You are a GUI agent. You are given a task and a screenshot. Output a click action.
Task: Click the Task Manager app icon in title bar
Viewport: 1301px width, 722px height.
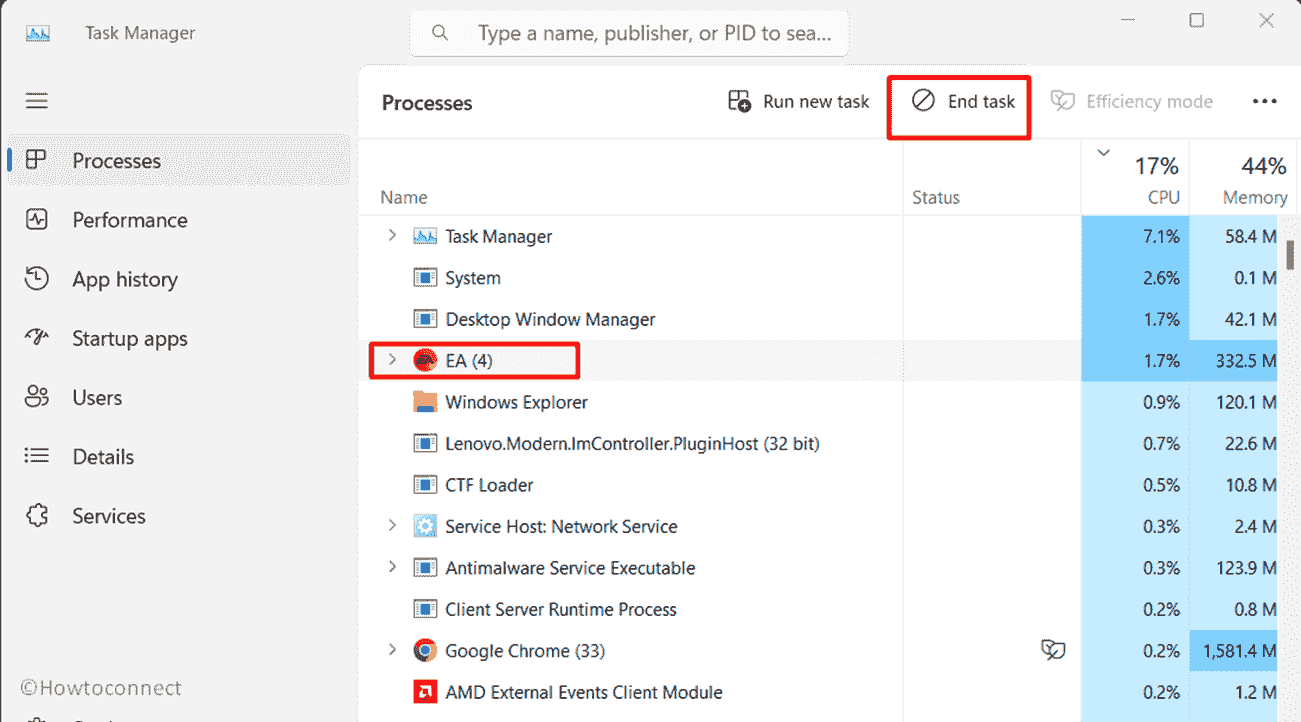click(38, 33)
